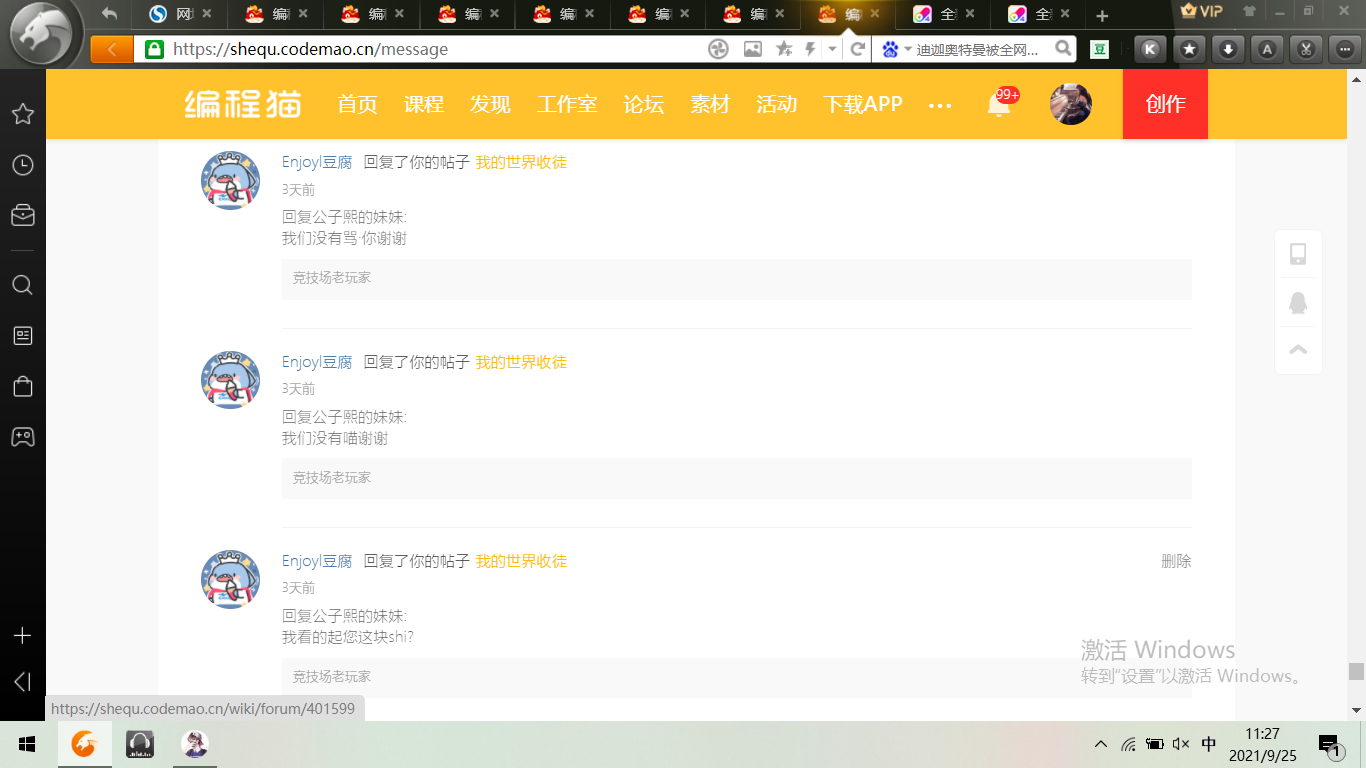Click the search magnifier in search box
This screenshot has width=1366, height=768.
[1064, 48]
